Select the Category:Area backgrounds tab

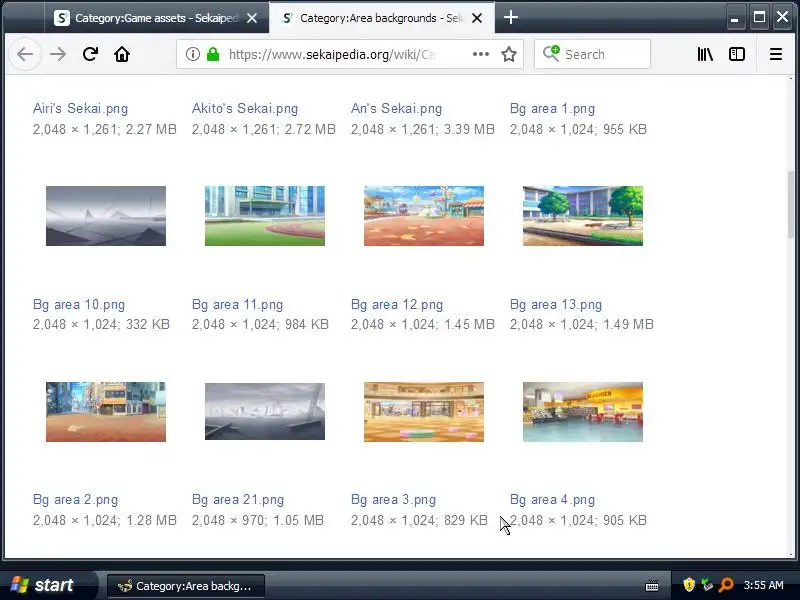tap(382, 18)
